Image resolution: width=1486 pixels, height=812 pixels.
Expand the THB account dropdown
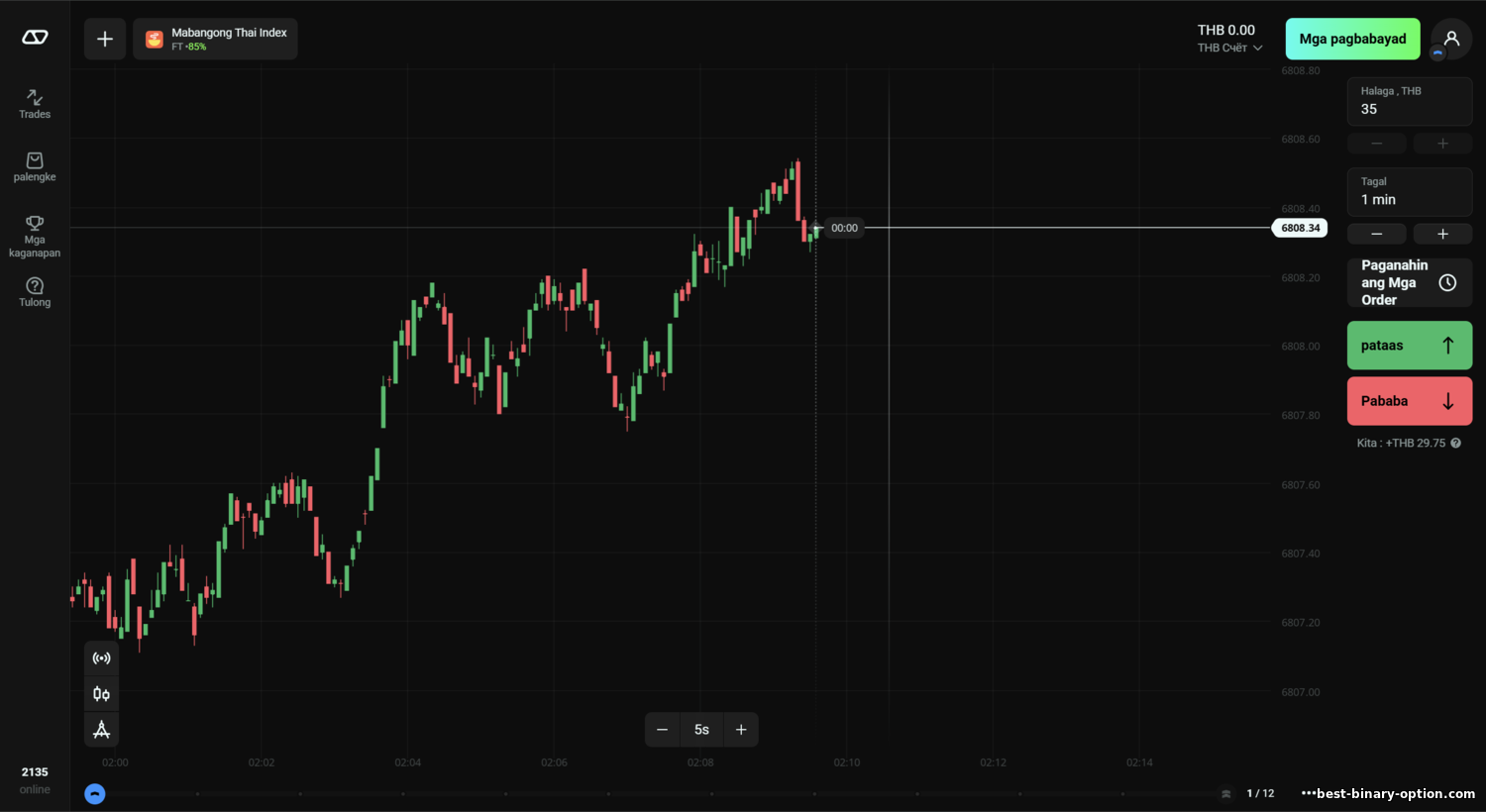click(x=1229, y=48)
